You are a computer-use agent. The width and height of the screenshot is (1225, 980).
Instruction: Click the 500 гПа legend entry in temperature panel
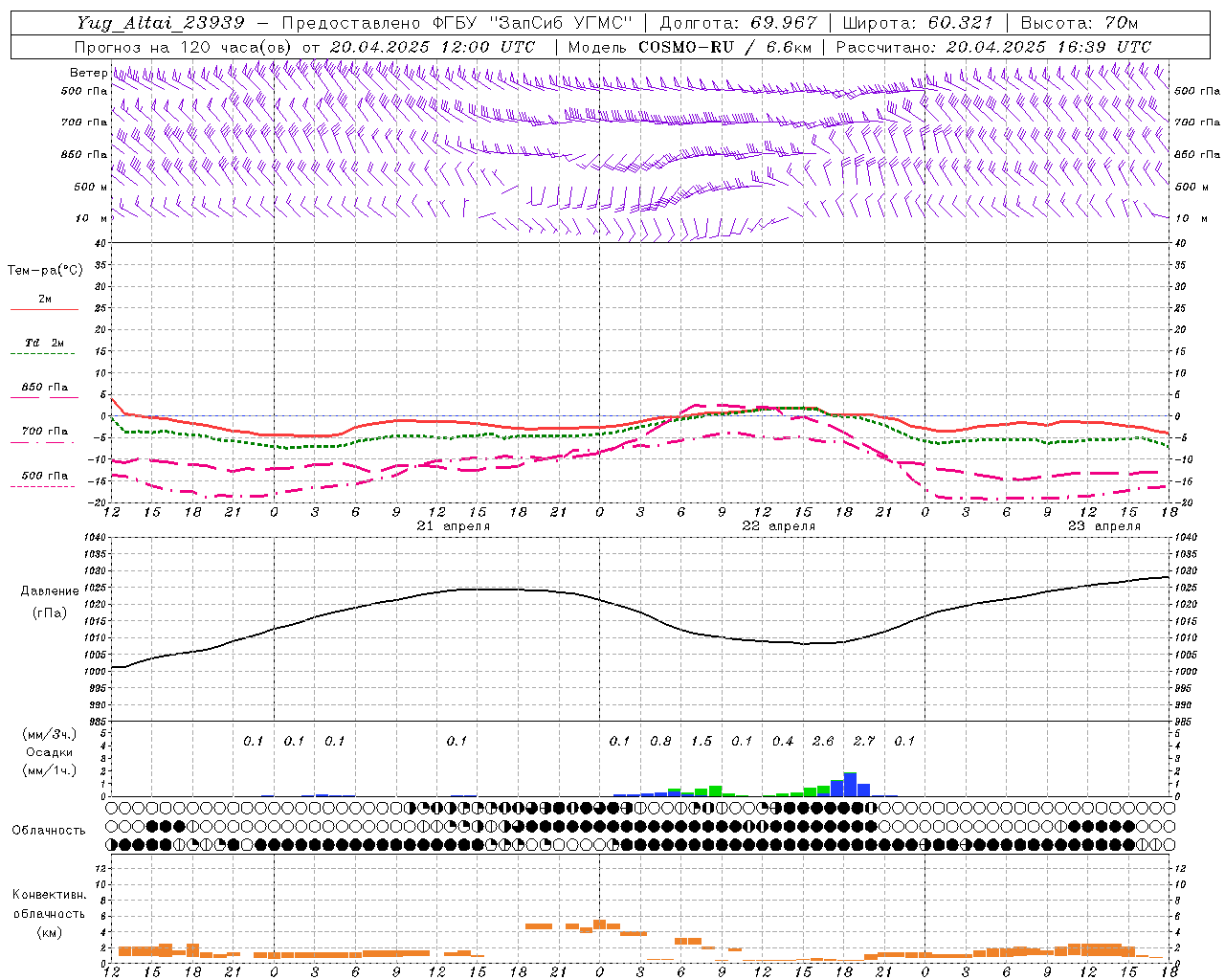pyautogui.click(x=44, y=476)
